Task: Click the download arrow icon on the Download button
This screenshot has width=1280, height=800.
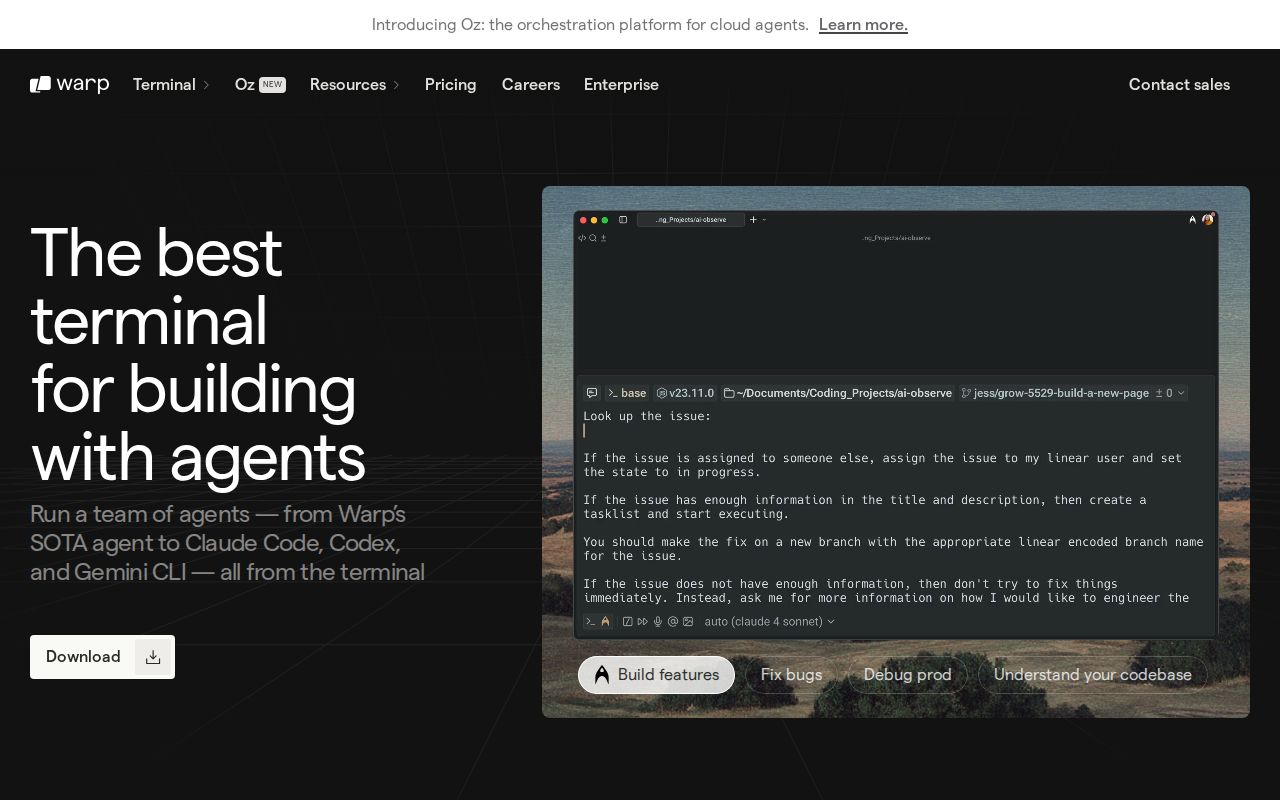Action: [153, 657]
